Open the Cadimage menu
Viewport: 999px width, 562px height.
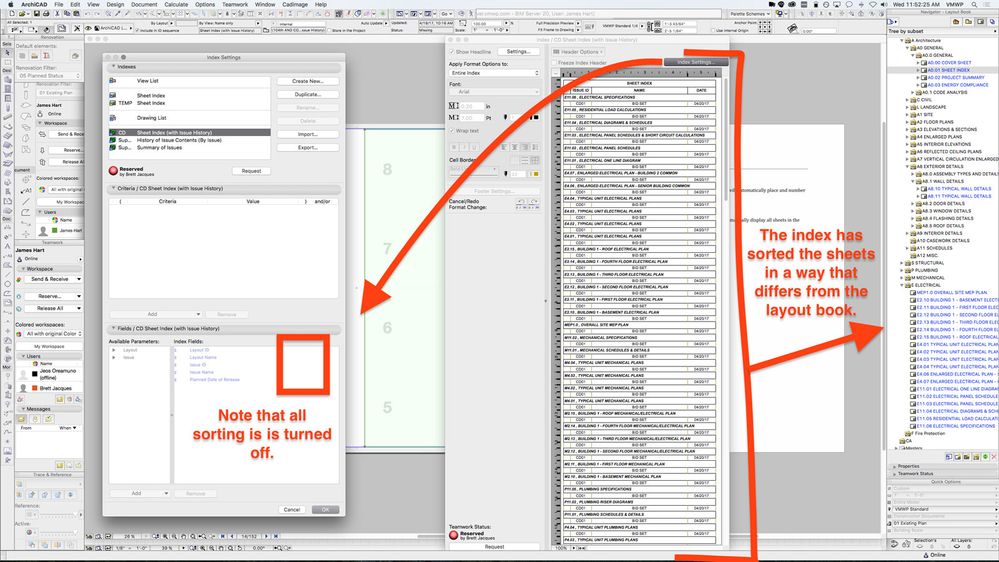pos(295,4)
